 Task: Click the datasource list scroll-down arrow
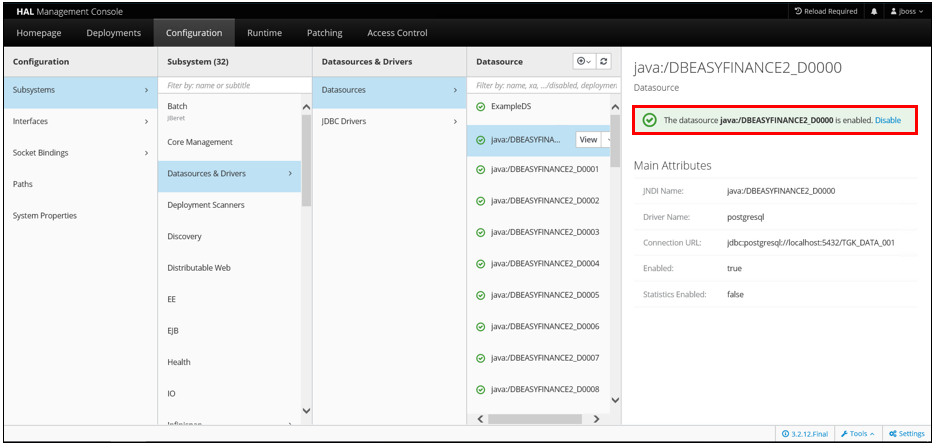click(x=615, y=400)
